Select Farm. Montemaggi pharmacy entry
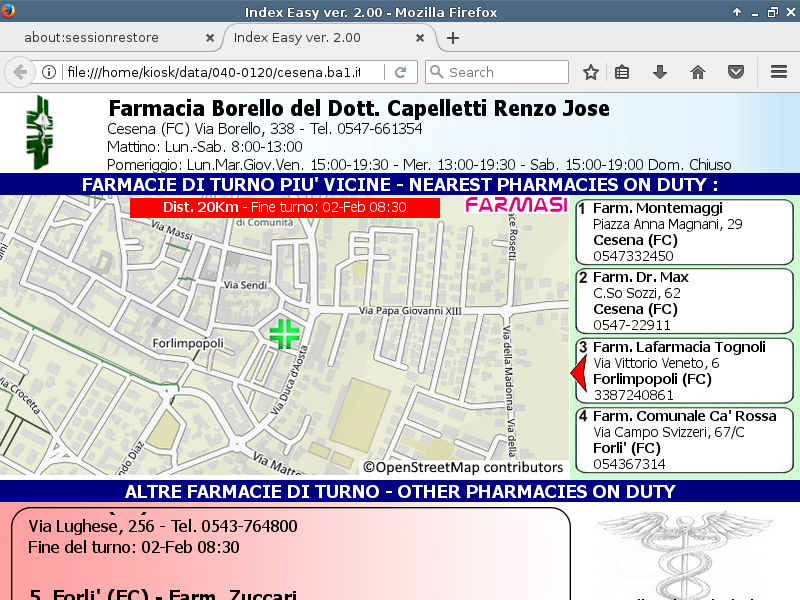This screenshot has width=800, height=600. [684, 232]
